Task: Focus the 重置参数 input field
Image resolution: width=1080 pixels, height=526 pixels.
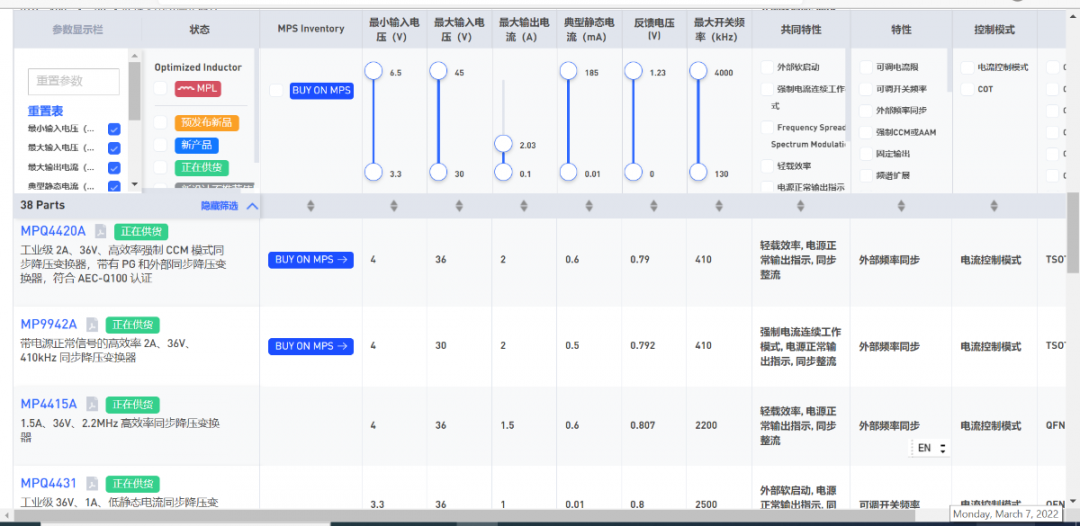Action: pyautogui.click(x=74, y=81)
